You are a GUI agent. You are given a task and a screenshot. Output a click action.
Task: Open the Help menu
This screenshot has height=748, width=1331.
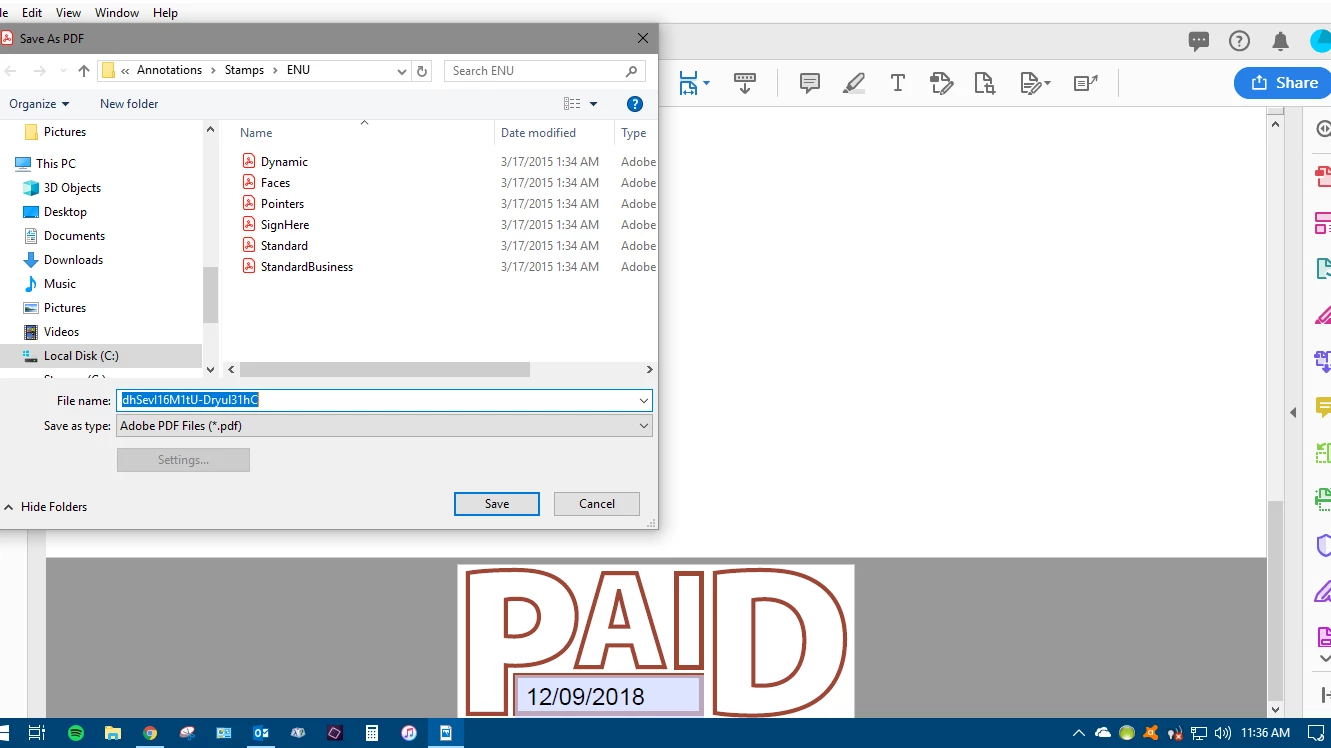pyautogui.click(x=165, y=13)
